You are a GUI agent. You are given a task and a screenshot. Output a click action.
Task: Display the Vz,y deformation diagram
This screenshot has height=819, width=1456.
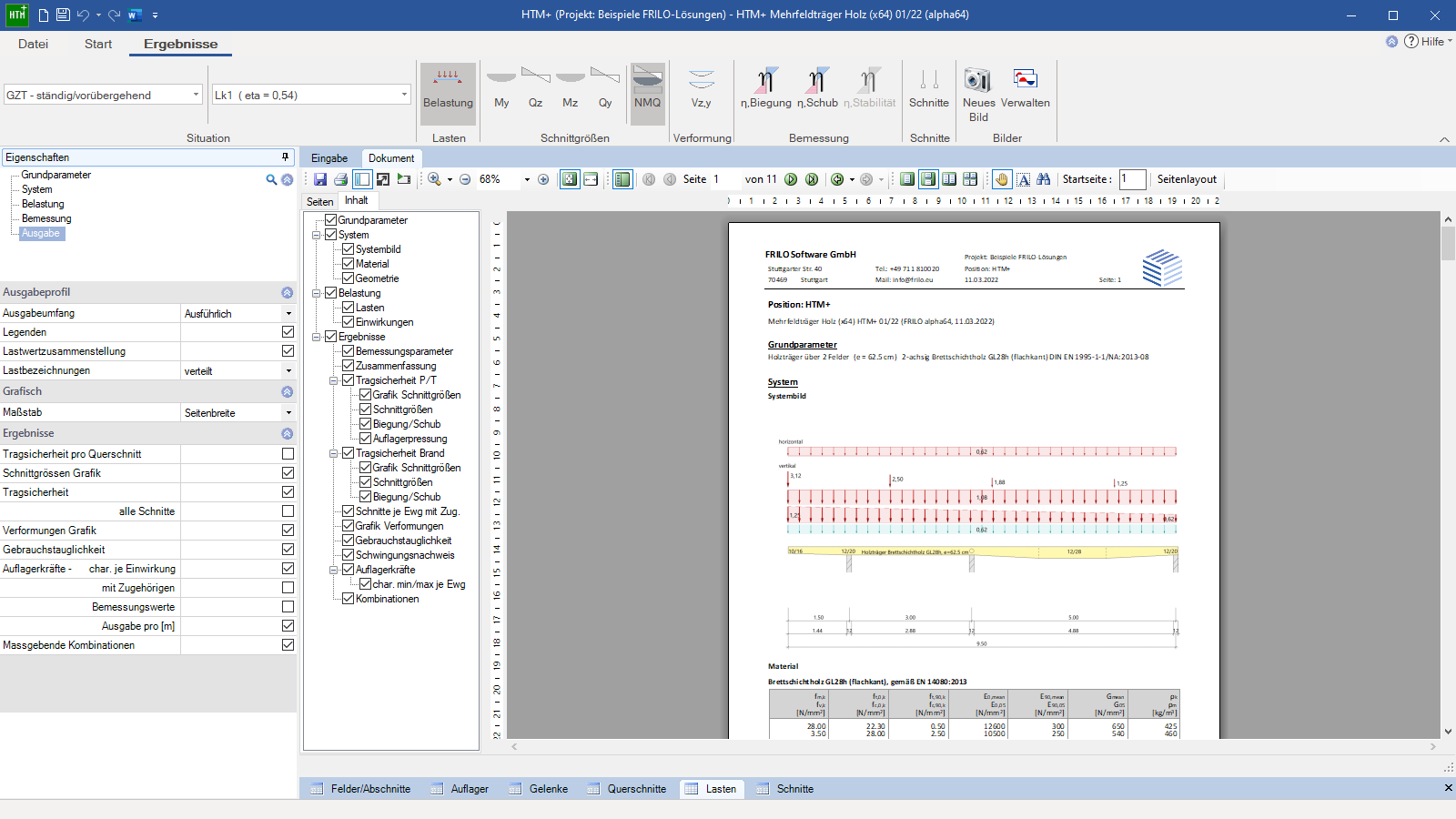(702, 88)
